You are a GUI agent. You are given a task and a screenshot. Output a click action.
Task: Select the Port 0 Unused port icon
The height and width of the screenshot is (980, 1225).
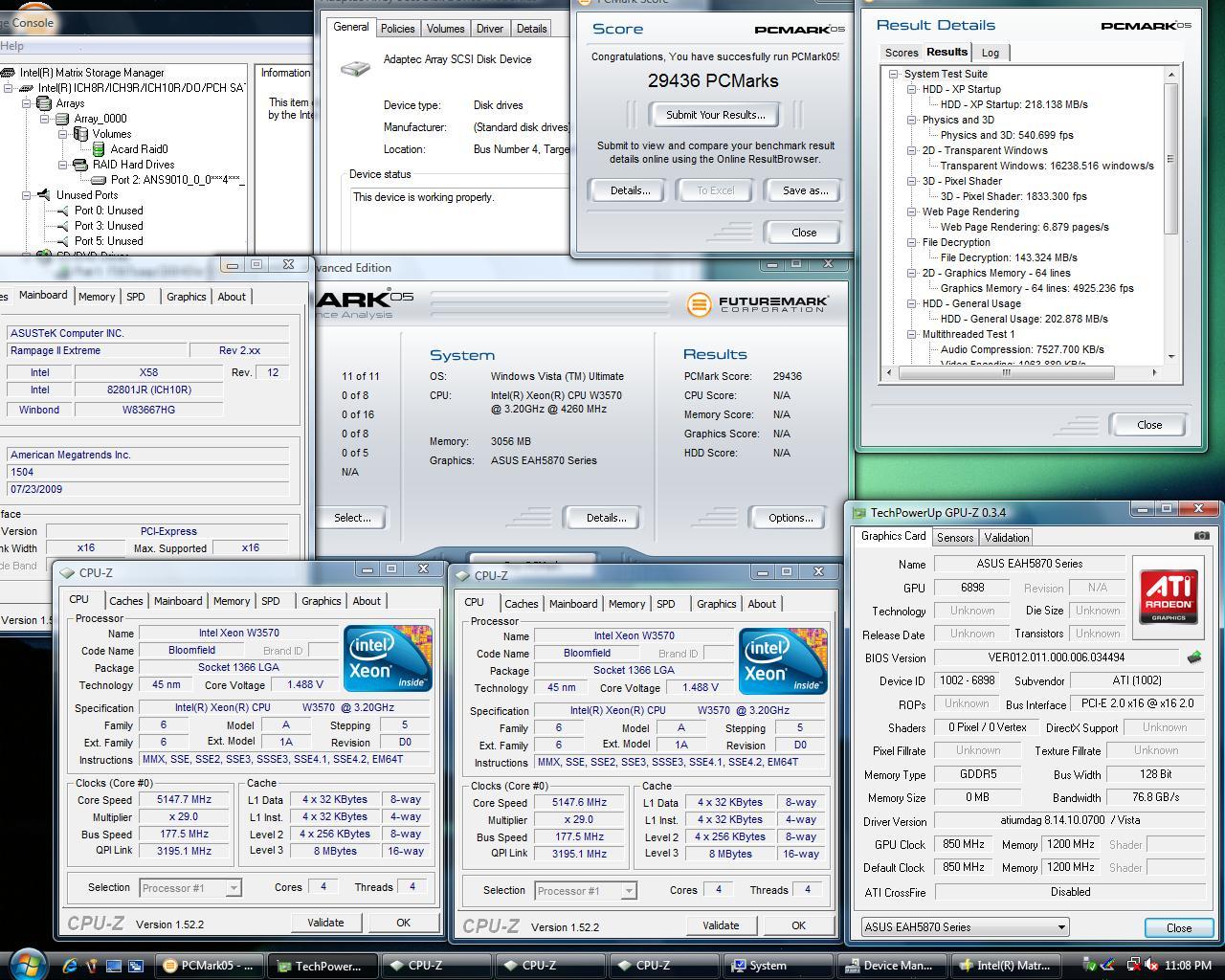pos(63,211)
